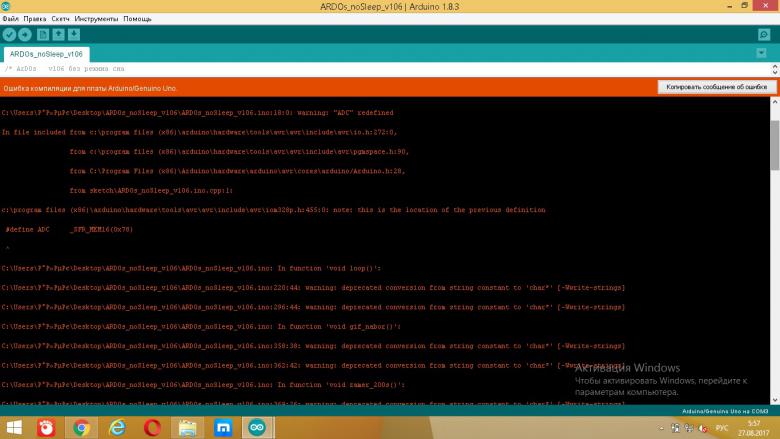780x439 pixels.
Task: Open File Explorer from the taskbar
Action: click(188, 428)
